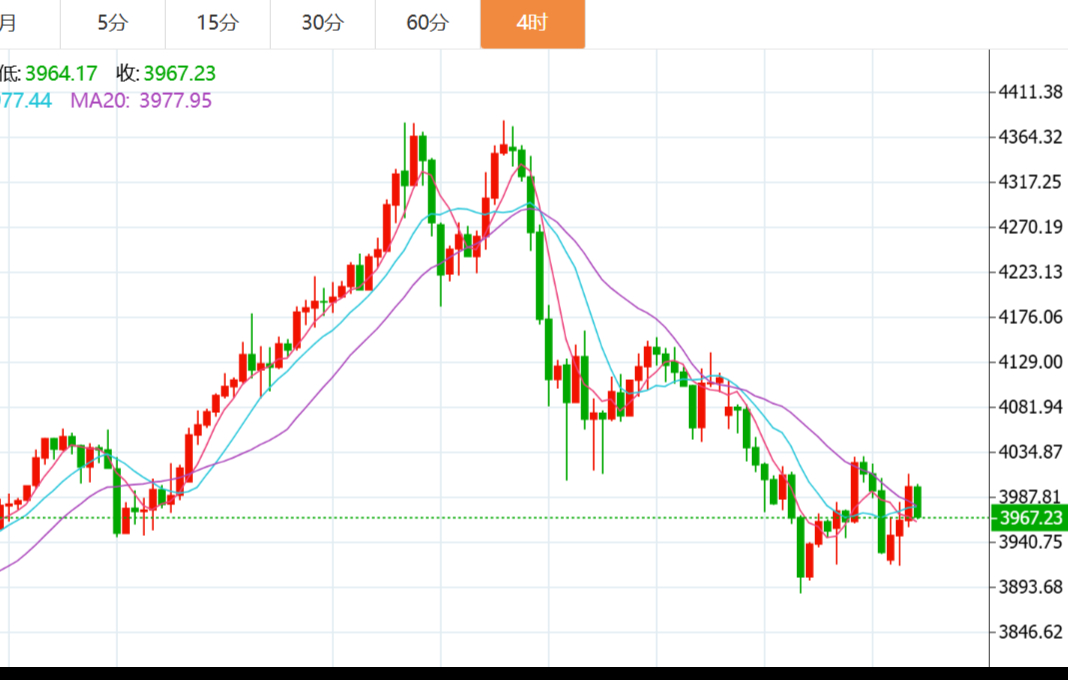
Task: Click the green current price tag on axis
Action: tap(1029, 517)
